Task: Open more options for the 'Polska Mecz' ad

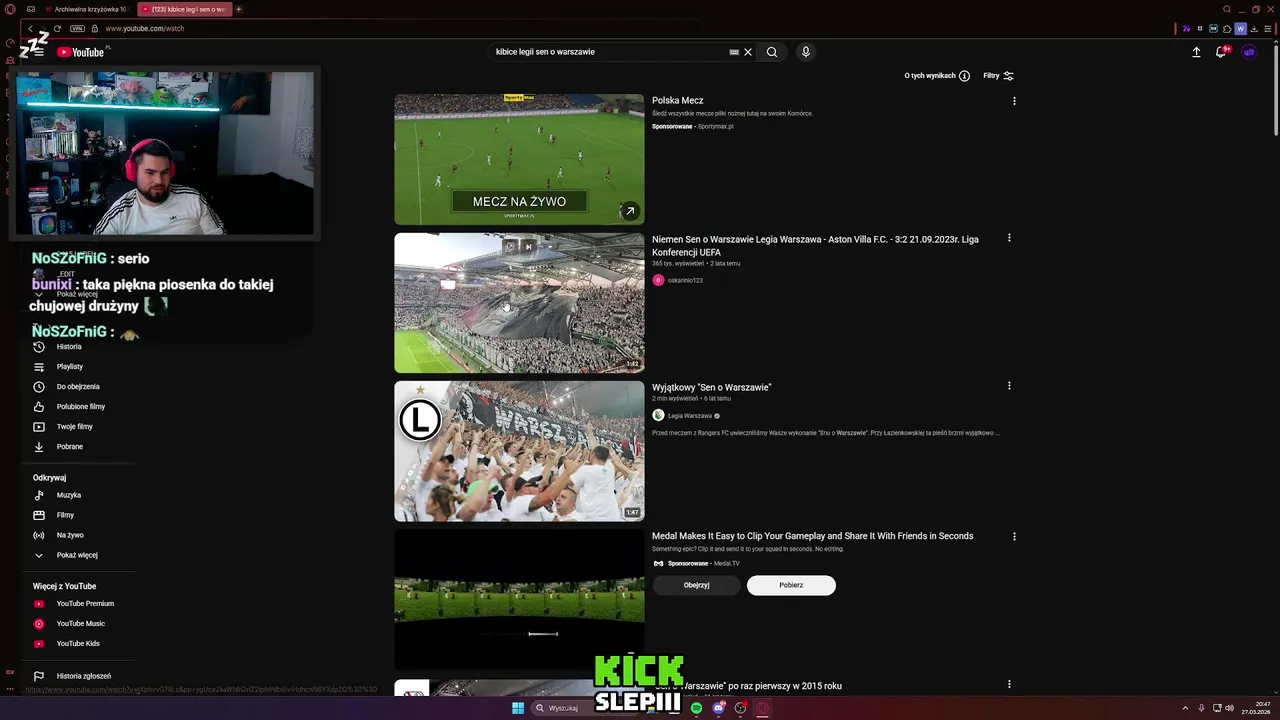Action: click(1014, 101)
